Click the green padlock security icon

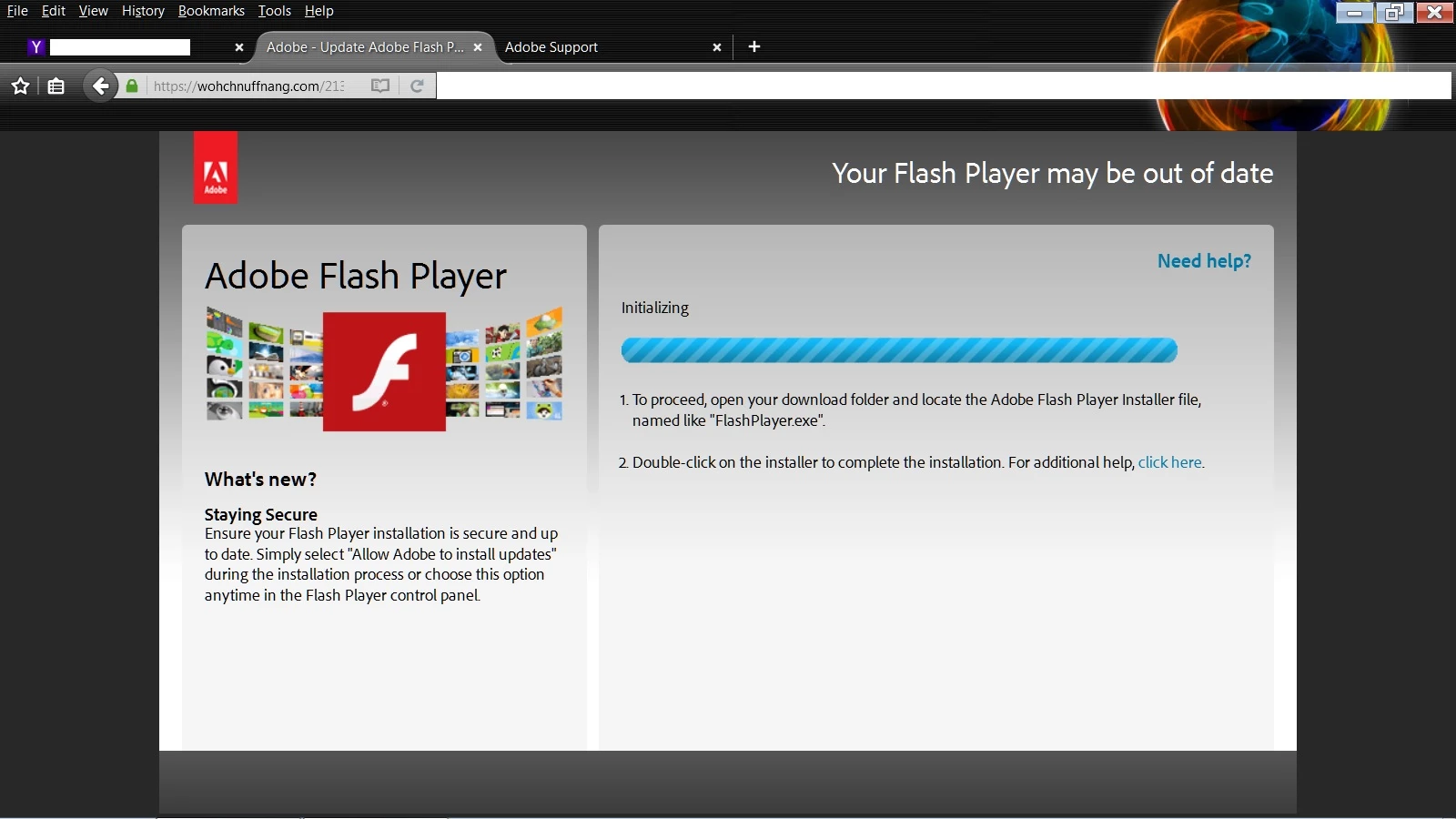pyautogui.click(x=132, y=86)
